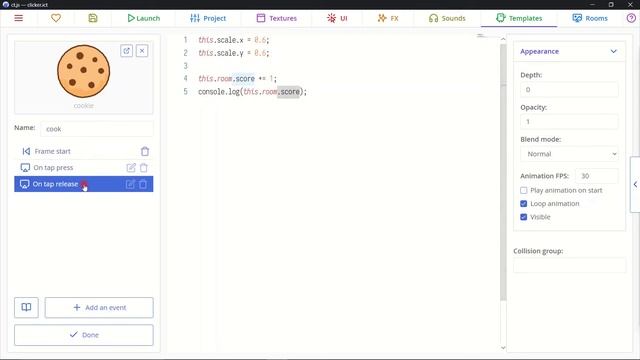This screenshot has width=640, height=360.
Task: Click the heart icon in top bar
Action: click(x=56, y=18)
